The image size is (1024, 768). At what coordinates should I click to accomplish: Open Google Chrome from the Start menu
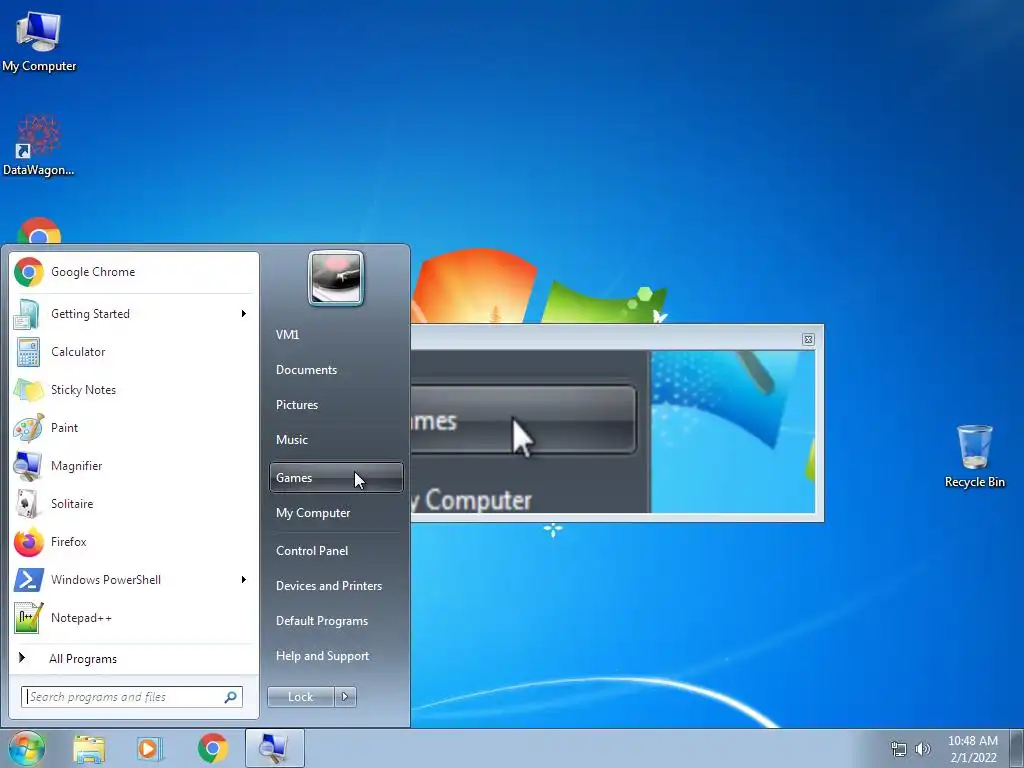pyautogui.click(x=134, y=272)
